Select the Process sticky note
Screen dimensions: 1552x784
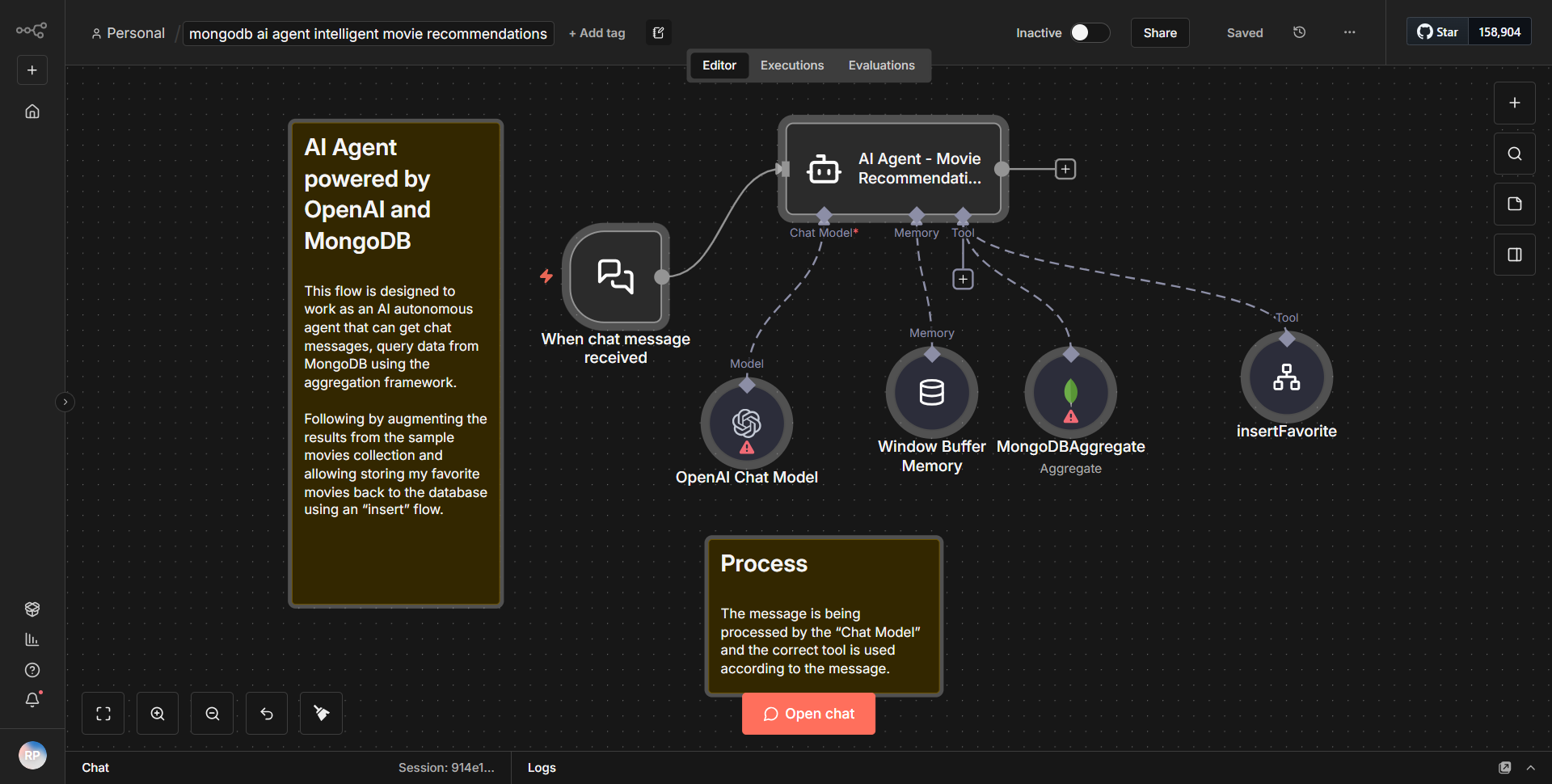[x=824, y=616]
